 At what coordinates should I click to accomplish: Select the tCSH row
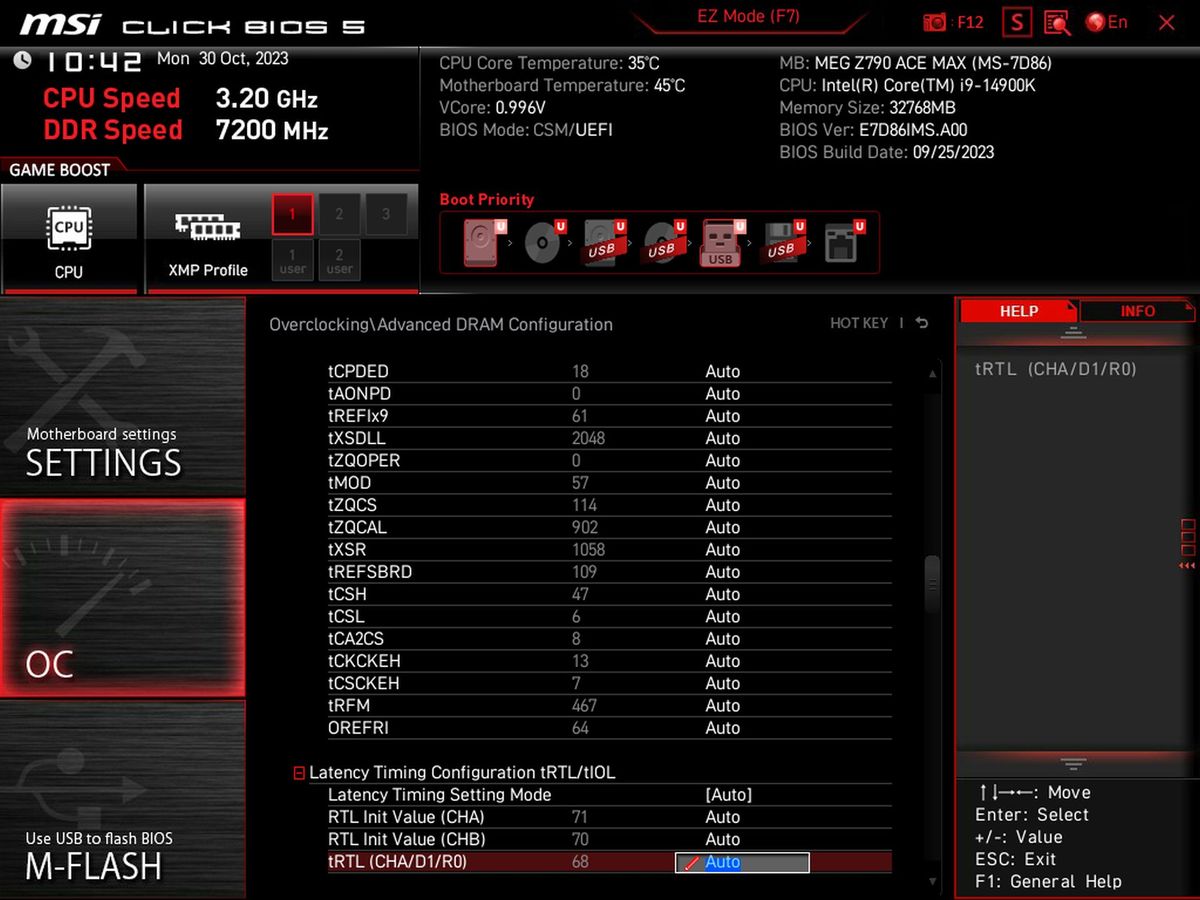point(610,594)
